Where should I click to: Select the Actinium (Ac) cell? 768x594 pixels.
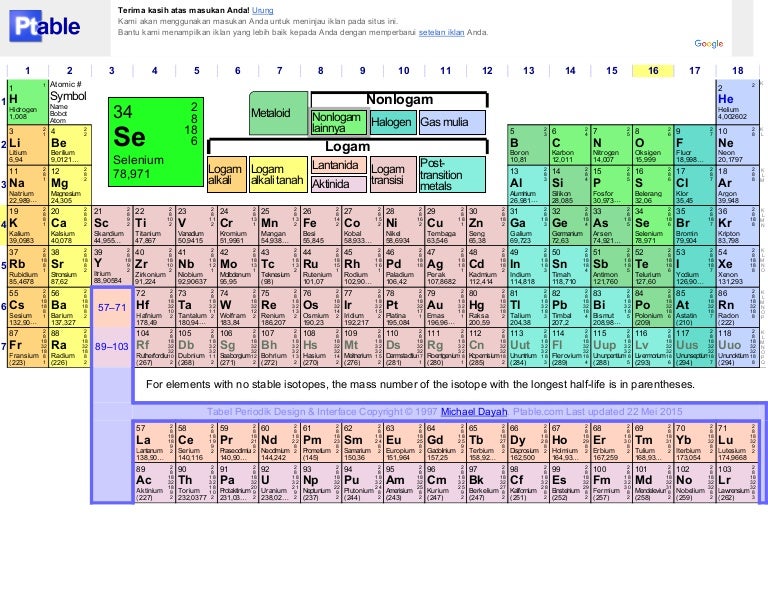154,483
